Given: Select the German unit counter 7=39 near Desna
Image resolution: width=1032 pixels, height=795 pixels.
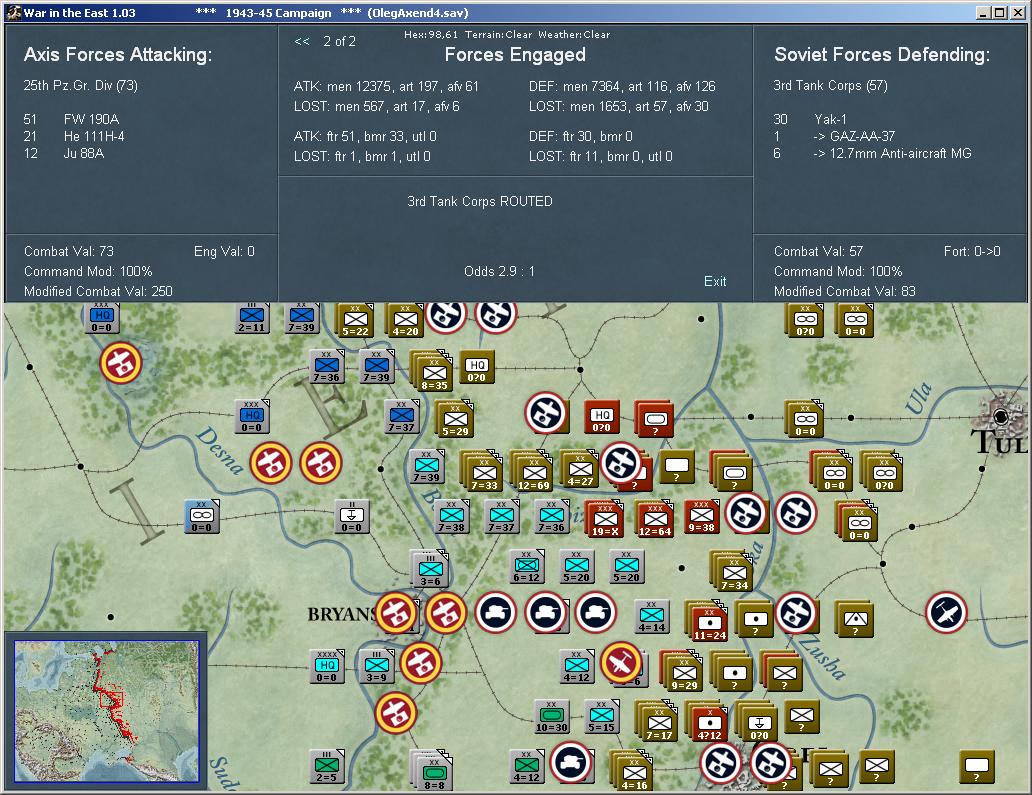Looking at the screenshot, I should (426, 467).
